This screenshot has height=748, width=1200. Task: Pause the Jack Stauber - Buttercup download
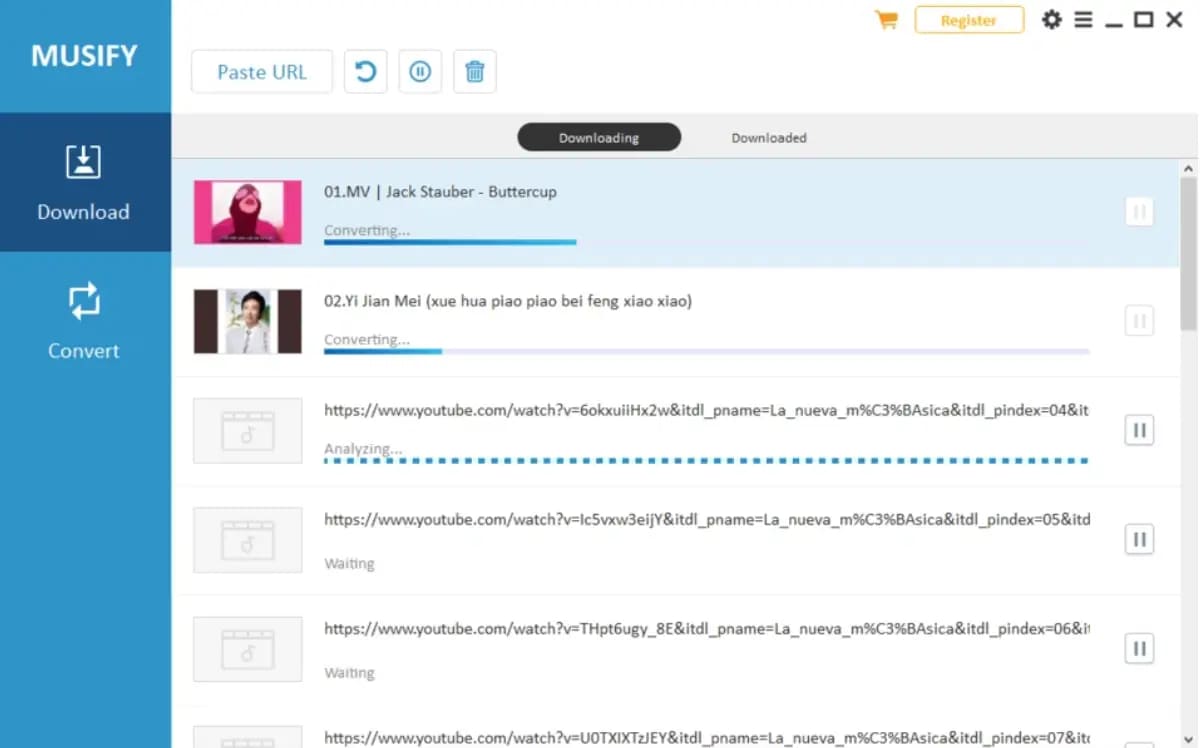tap(1139, 212)
